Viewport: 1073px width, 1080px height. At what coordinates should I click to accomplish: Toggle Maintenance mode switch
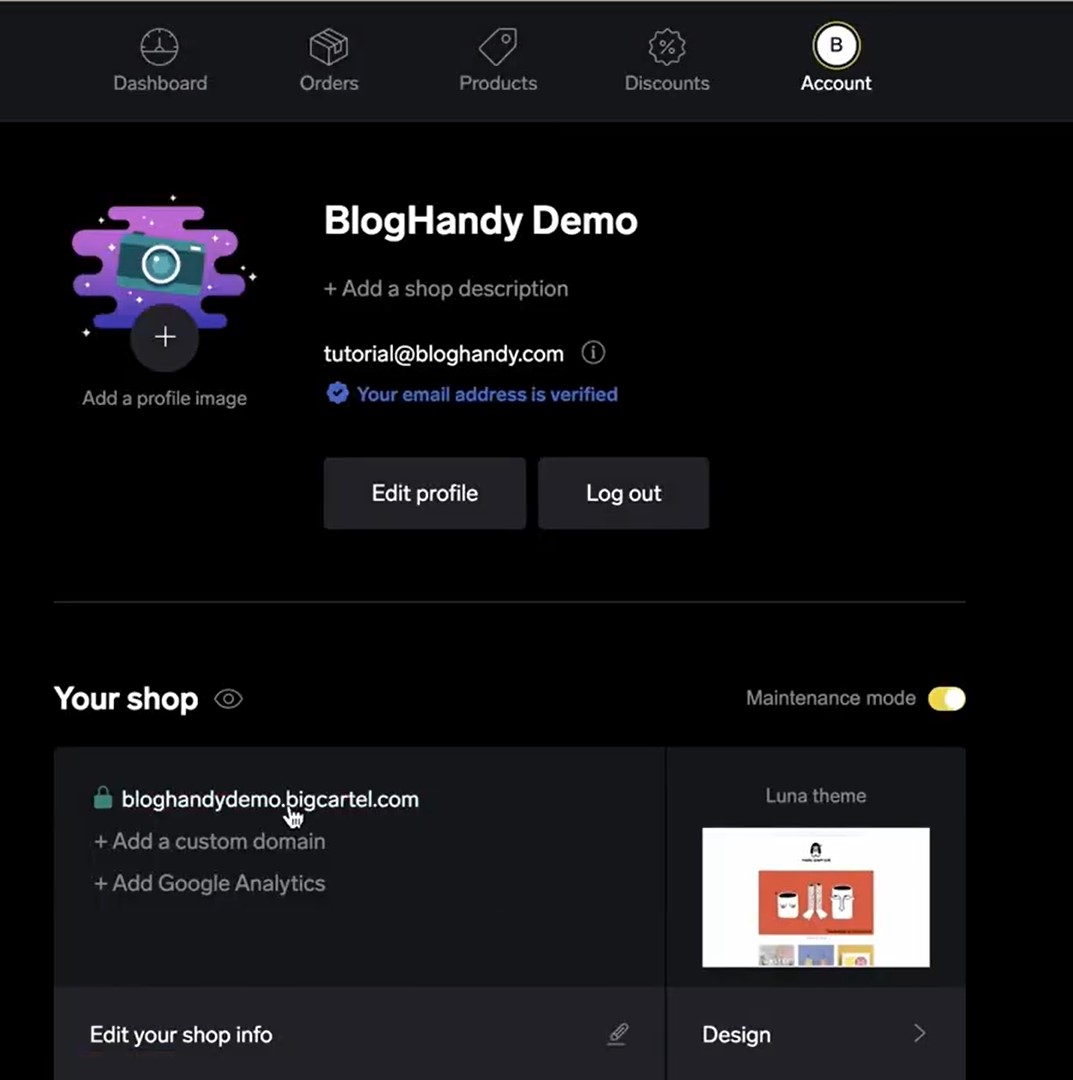click(x=946, y=698)
